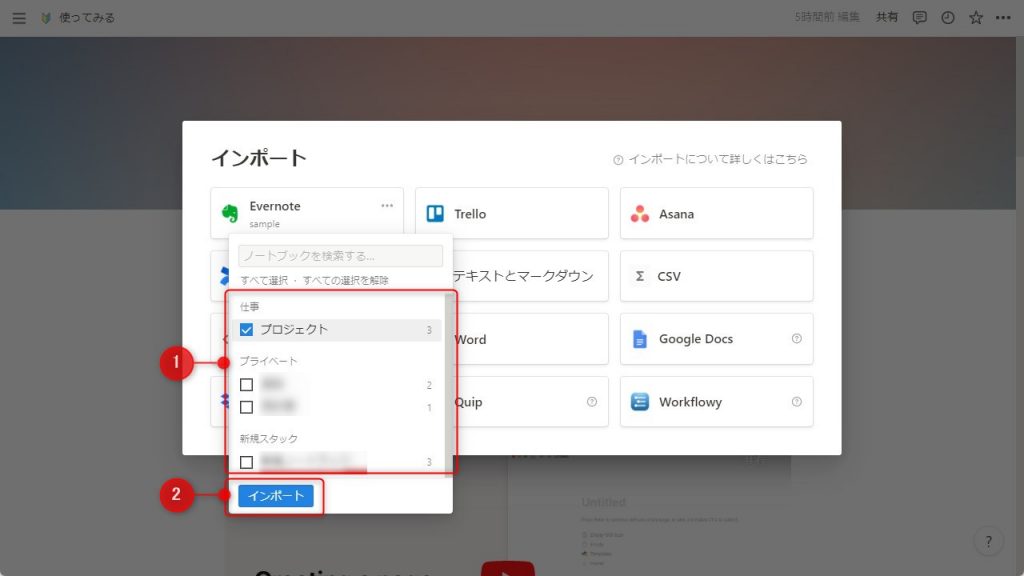1024x576 pixels.
Task: Select the Trello import option
Action: [x=512, y=214]
